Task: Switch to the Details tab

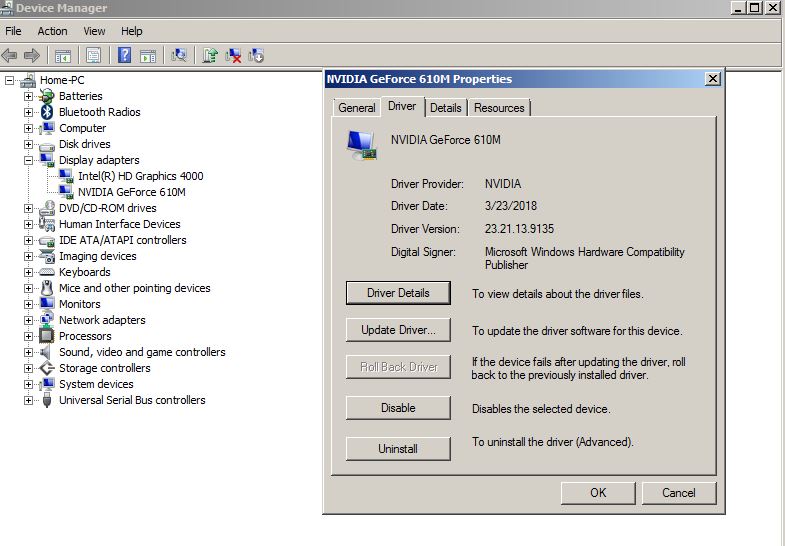Action: [446, 108]
